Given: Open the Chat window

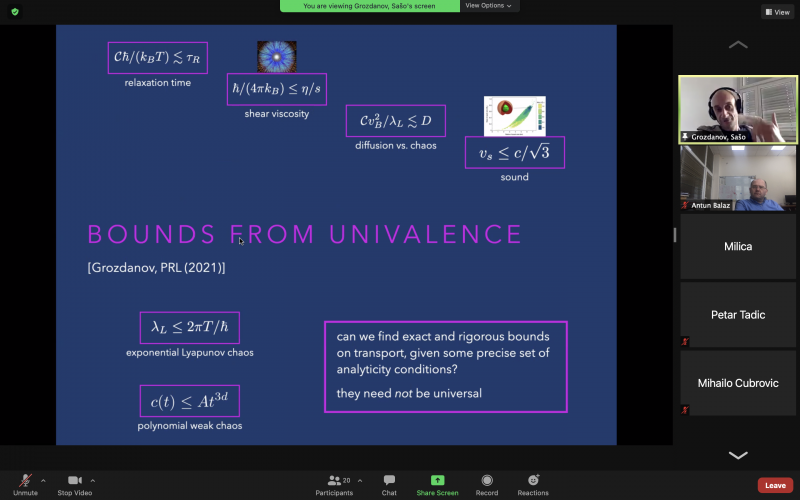Looking at the screenshot, I should point(389,482).
